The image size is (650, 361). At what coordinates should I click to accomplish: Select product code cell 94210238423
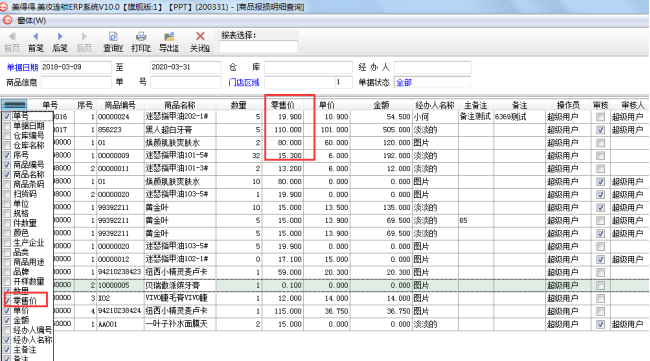tap(120, 272)
